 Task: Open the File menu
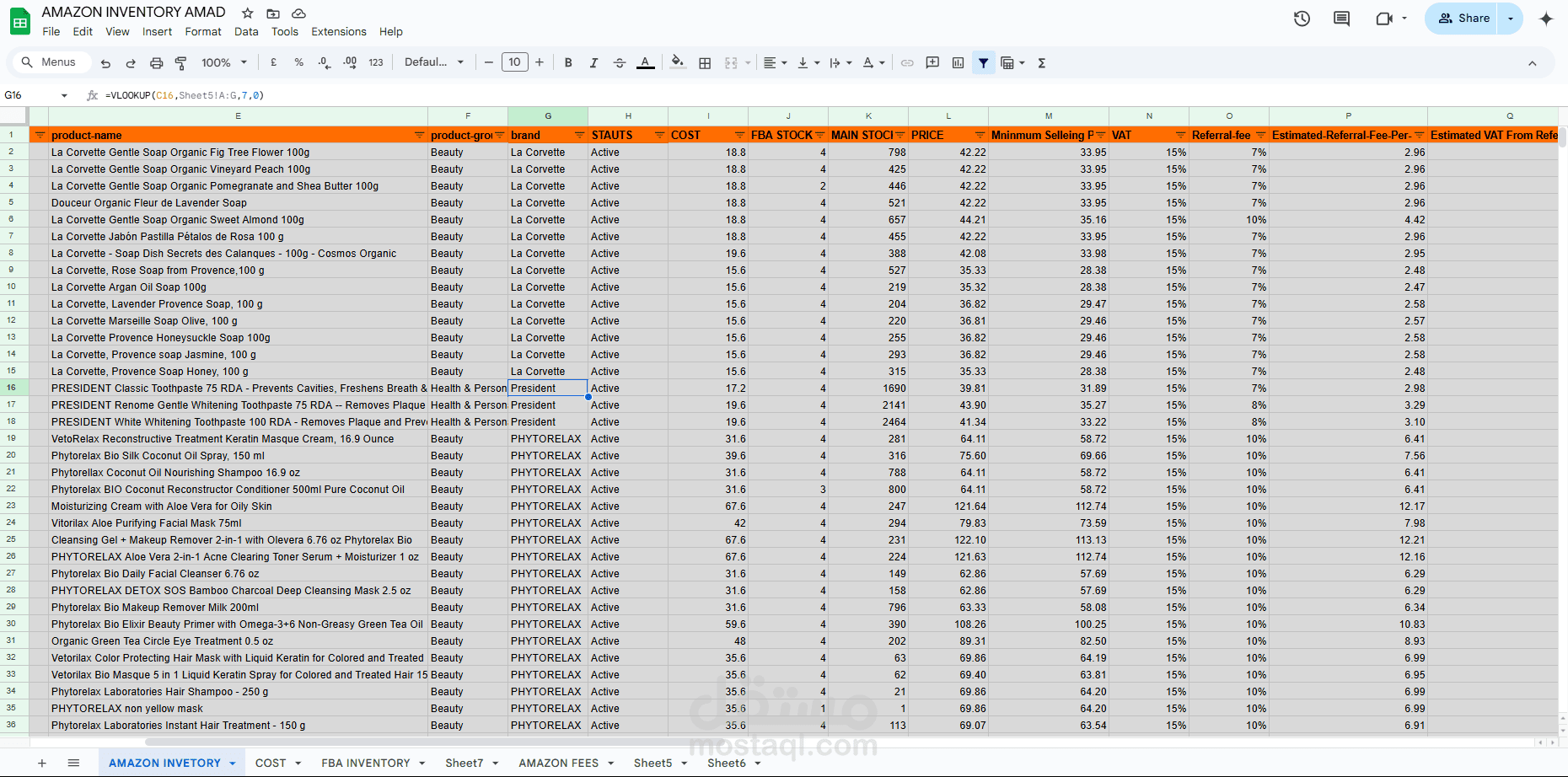pos(51,32)
